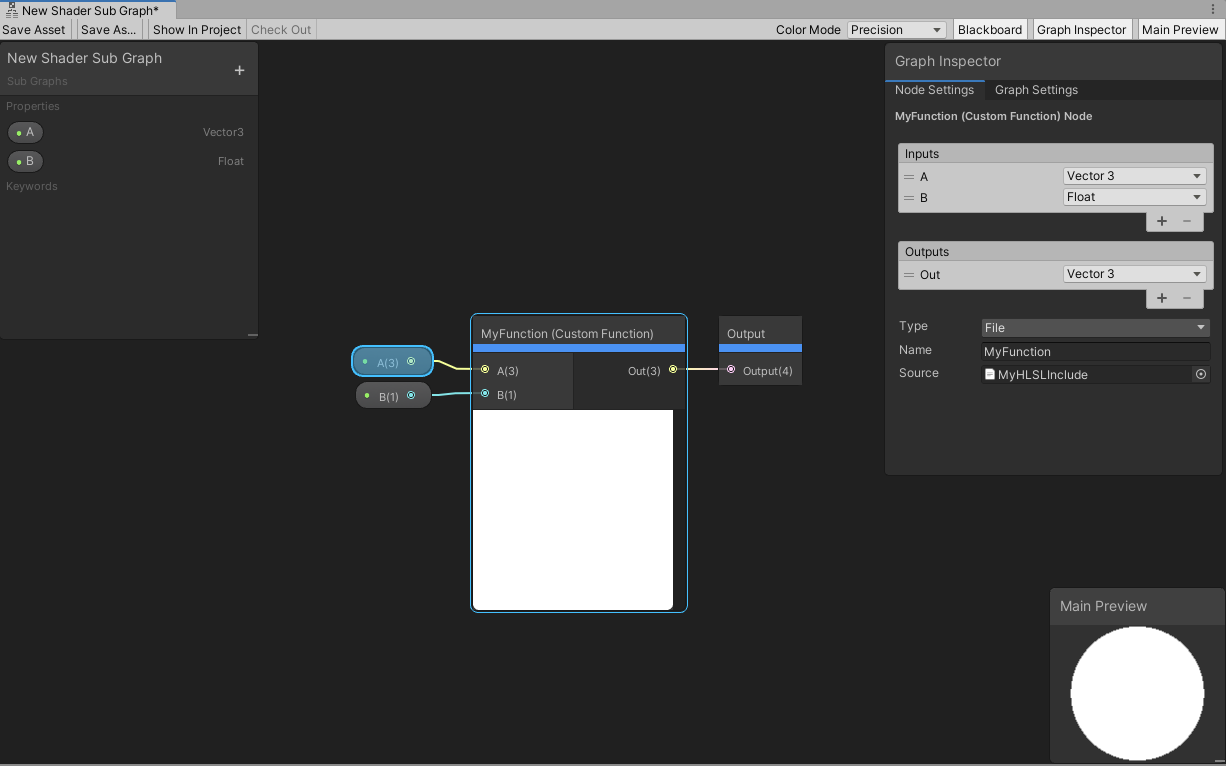Image resolution: width=1226 pixels, height=766 pixels.
Task: Open the type dropdown for input B
Action: click(1134, 197)
